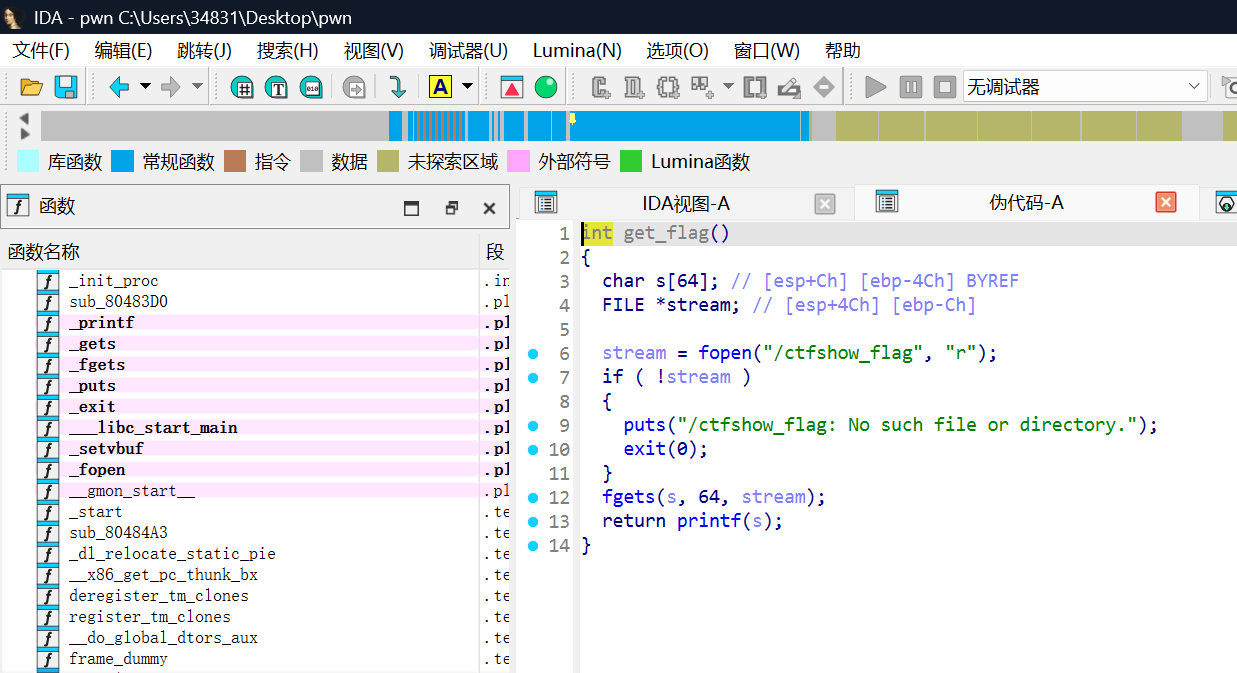Viewport: 1237px width, 673px height.
Task: Click the small-squares plus toolbar icon
Action: [702, 87]
